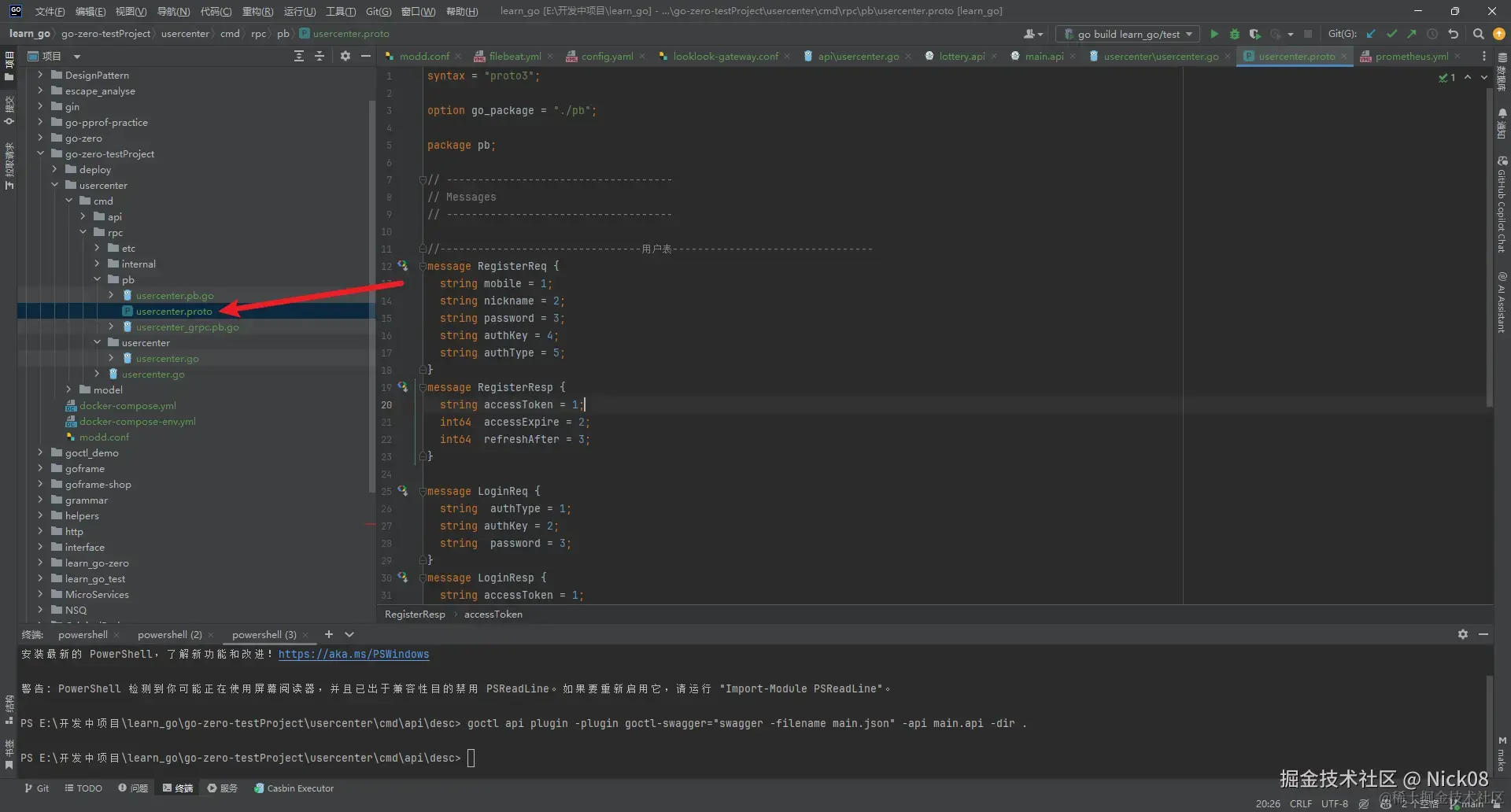Screen dimensions: 1511x812
Task: Click the Debug bug icon
Action: (1234, 34)
